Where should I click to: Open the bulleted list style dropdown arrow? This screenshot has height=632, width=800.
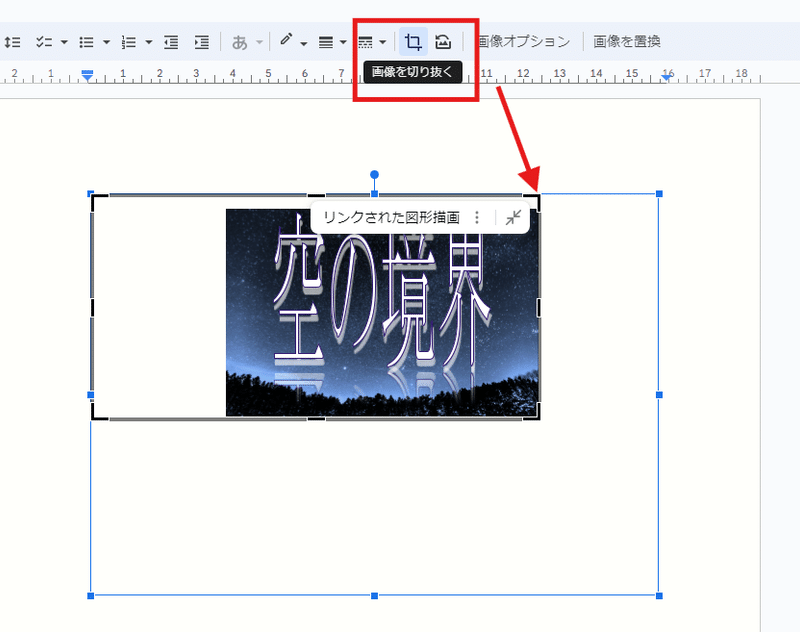[107, 42]
